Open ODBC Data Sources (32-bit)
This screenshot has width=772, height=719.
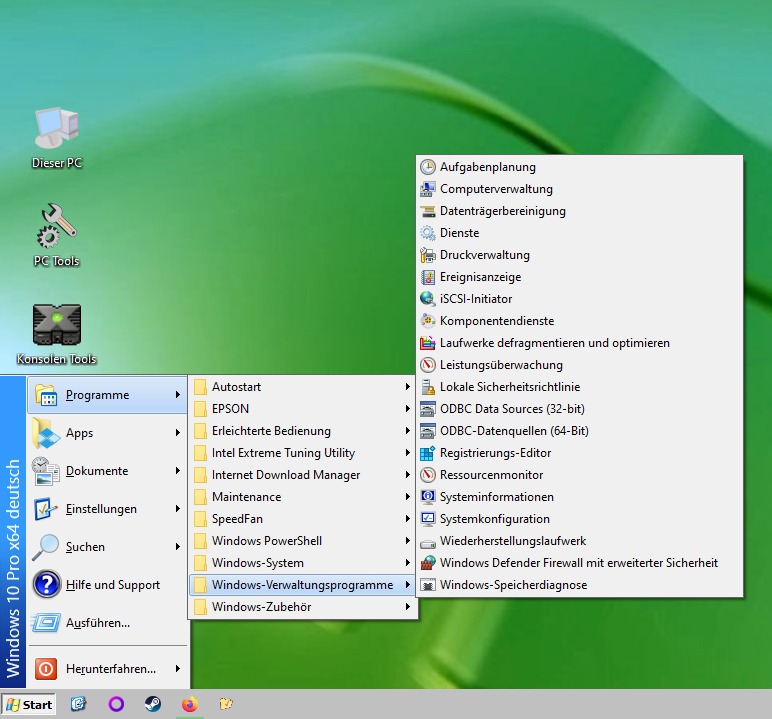click(x=579, y=409)
